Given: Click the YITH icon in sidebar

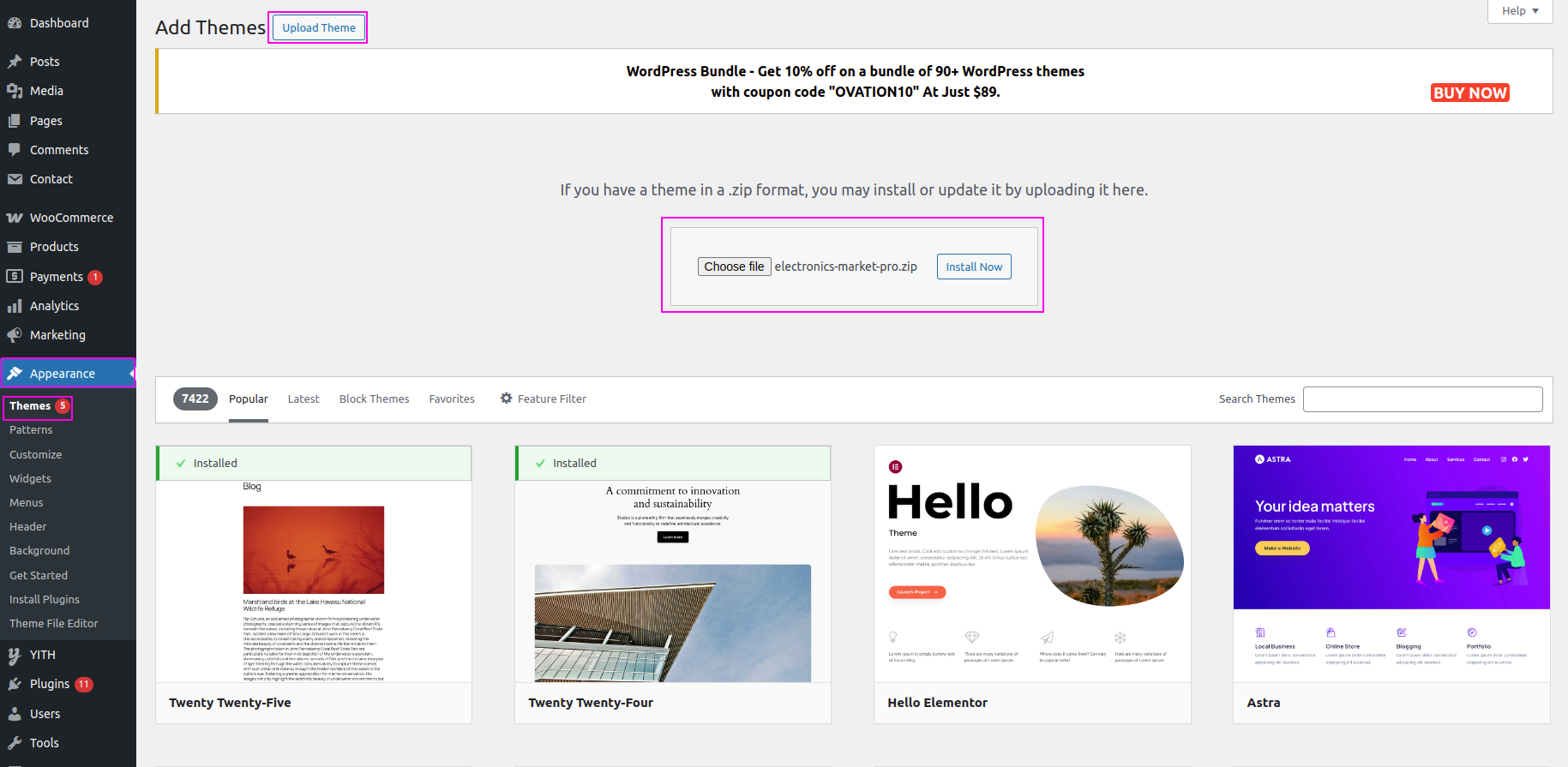Looking at the screenshot, I should [15, 655].
